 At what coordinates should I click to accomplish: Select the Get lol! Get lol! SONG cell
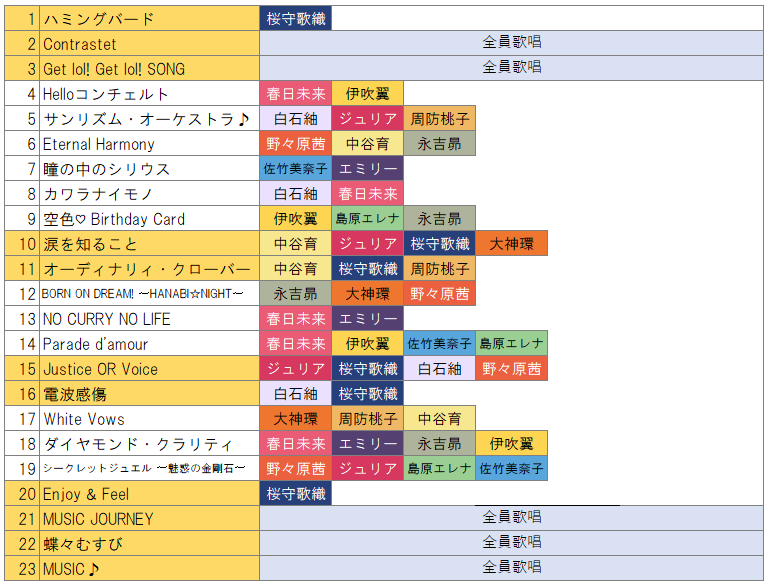click(x=149, y=68)
